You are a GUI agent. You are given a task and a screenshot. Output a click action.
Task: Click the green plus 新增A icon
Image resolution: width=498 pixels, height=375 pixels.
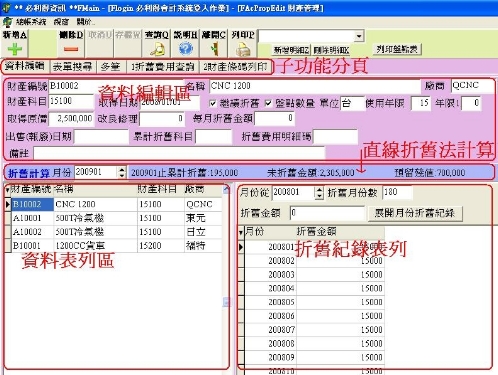tap(15, 49)
